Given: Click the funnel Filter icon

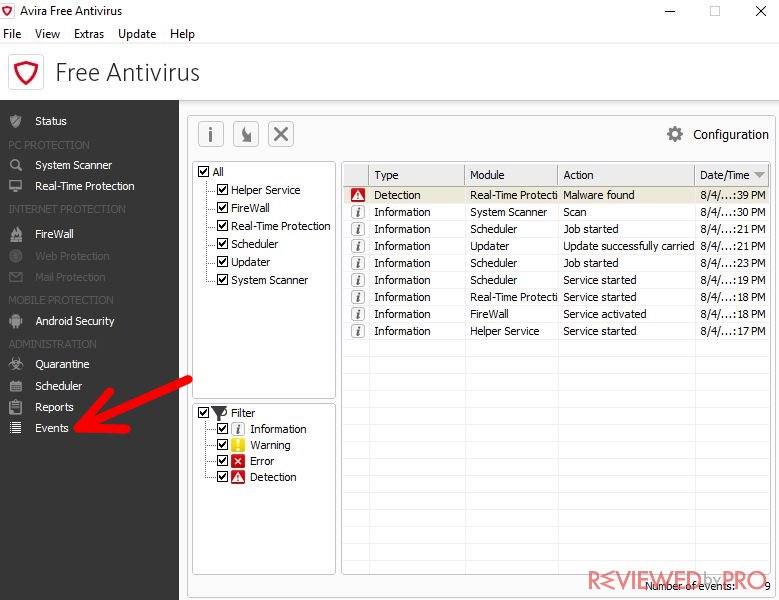Looking at the screenshot, I should [219, 413].
